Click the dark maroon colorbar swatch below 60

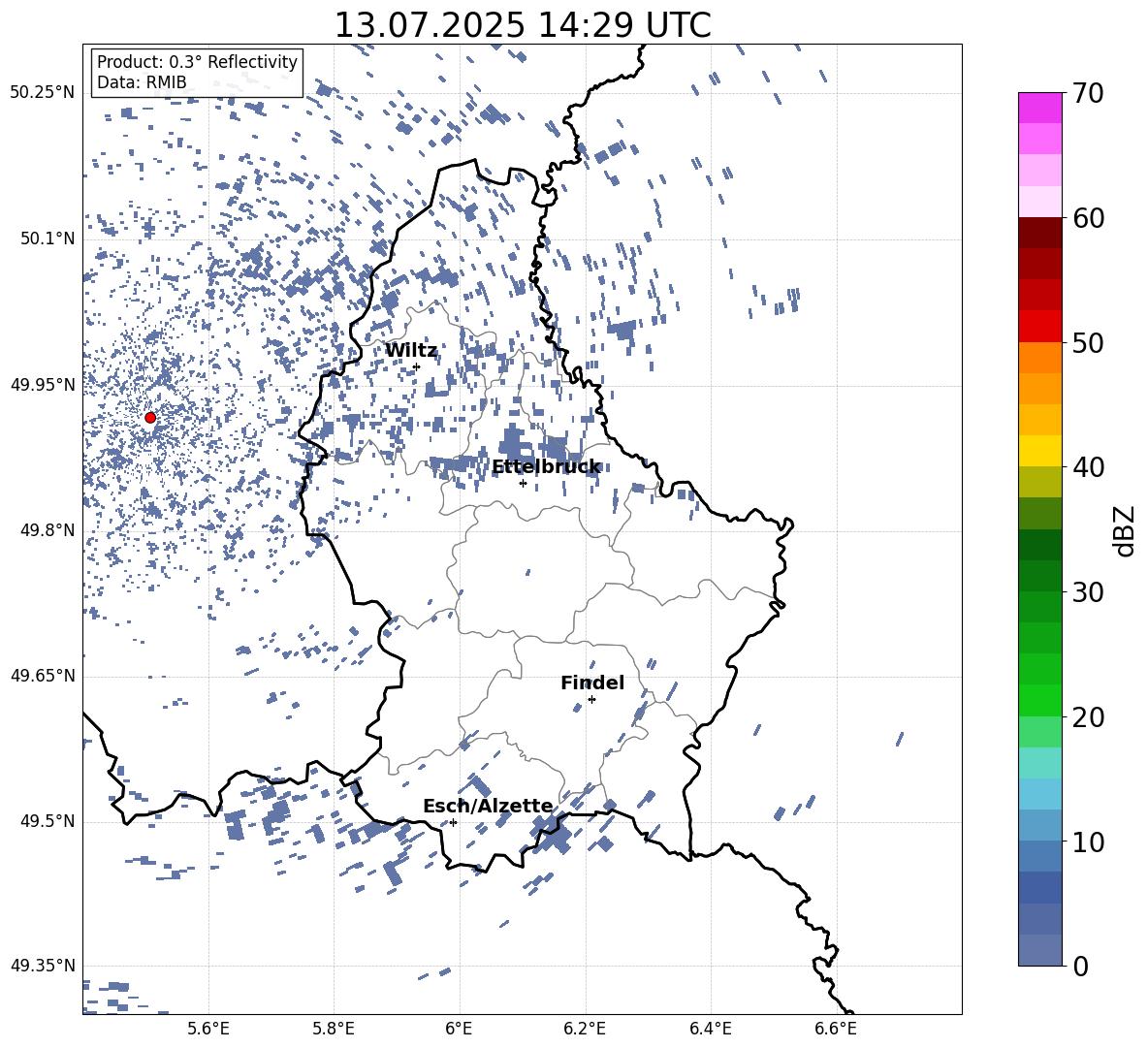pos(1039,234)
